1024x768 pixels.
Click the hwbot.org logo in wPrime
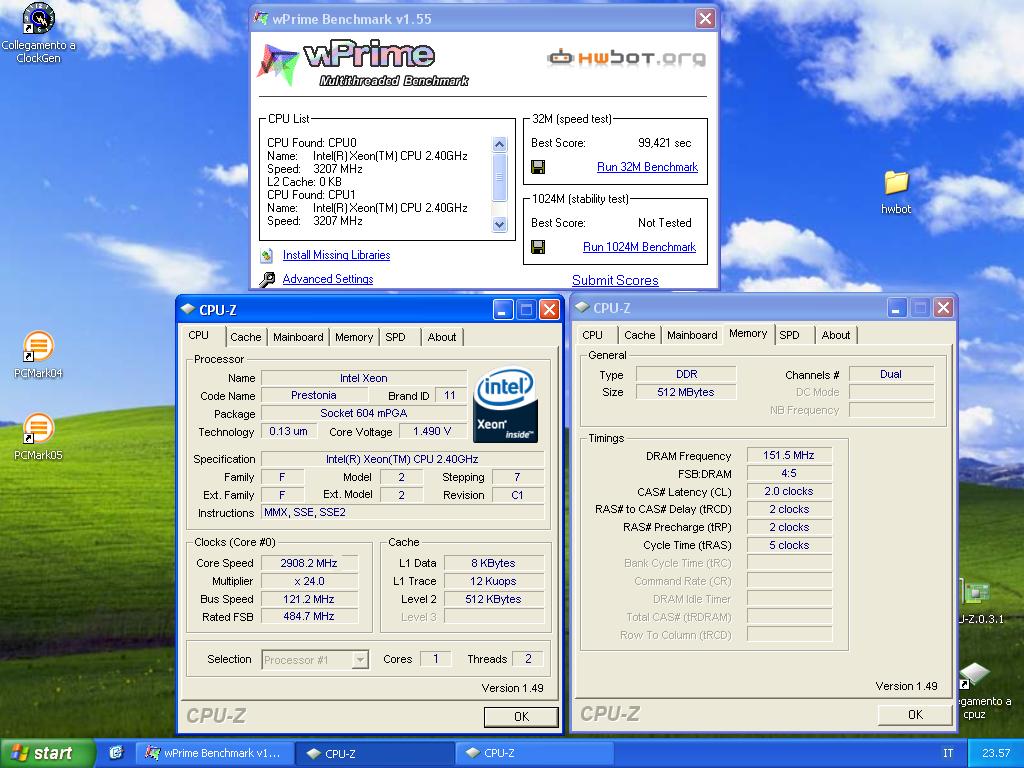[x=626, y=58]
